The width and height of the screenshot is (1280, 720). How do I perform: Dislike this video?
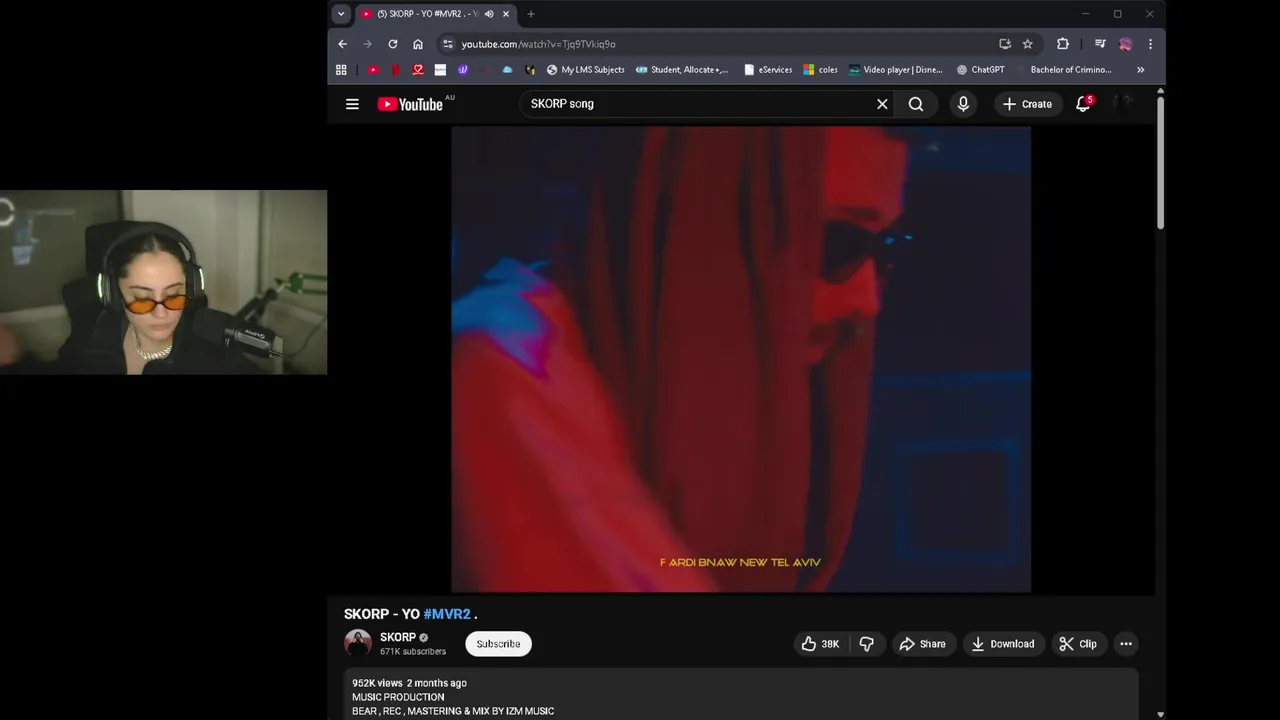point(866,644)
